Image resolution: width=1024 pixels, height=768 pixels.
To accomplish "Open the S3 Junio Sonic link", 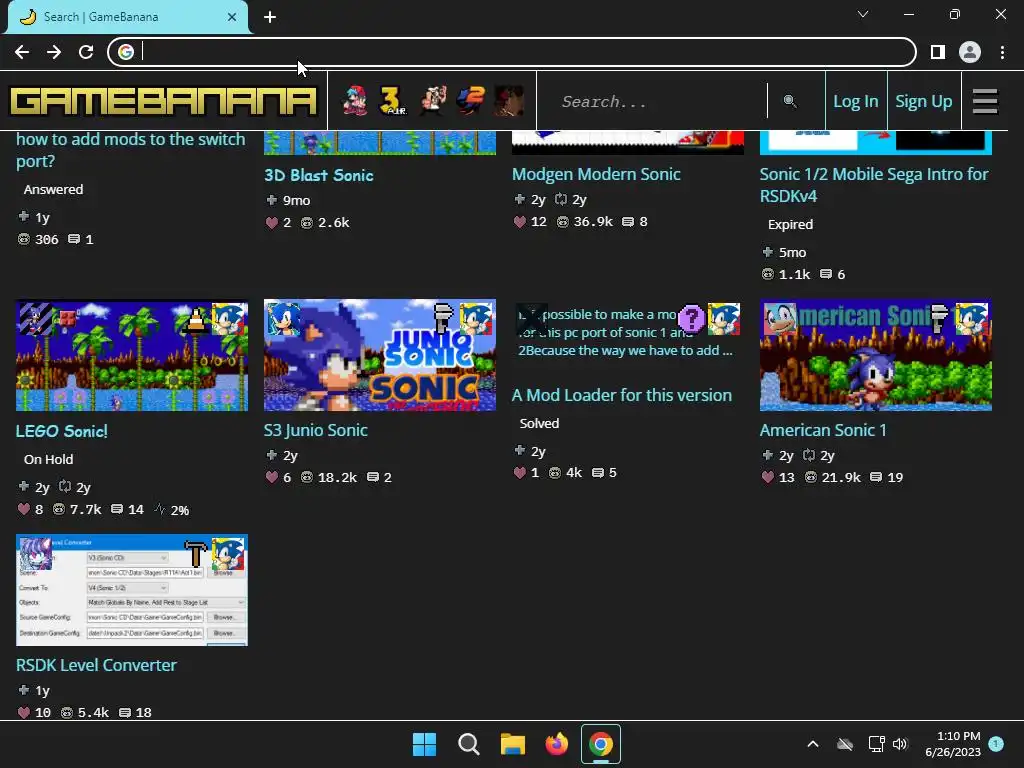I will coord(315,430).
